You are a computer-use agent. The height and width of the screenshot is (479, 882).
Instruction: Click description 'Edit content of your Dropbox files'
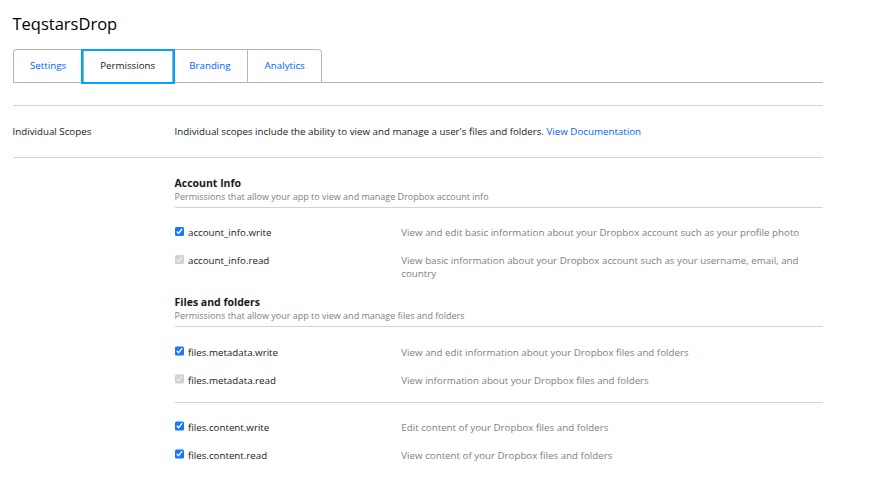505,428
